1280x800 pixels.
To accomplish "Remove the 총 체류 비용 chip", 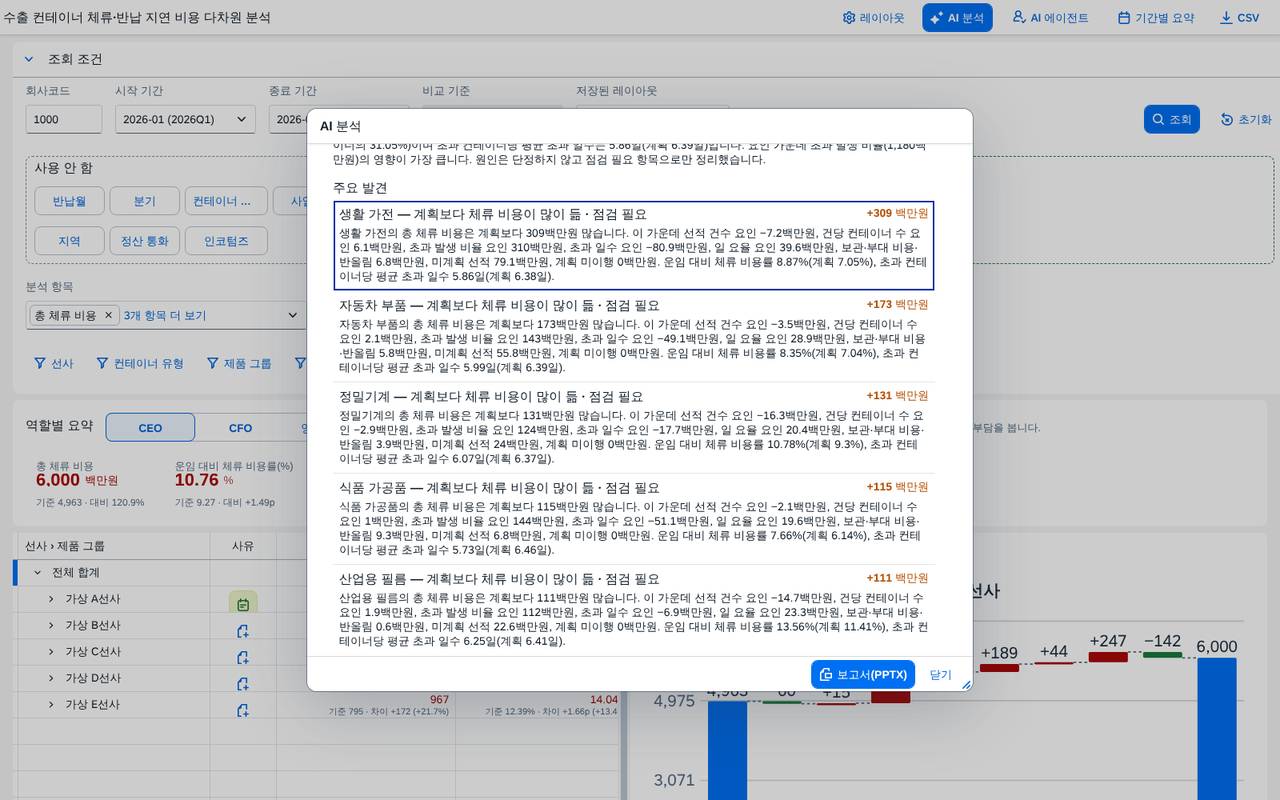I will pos(109,315).
